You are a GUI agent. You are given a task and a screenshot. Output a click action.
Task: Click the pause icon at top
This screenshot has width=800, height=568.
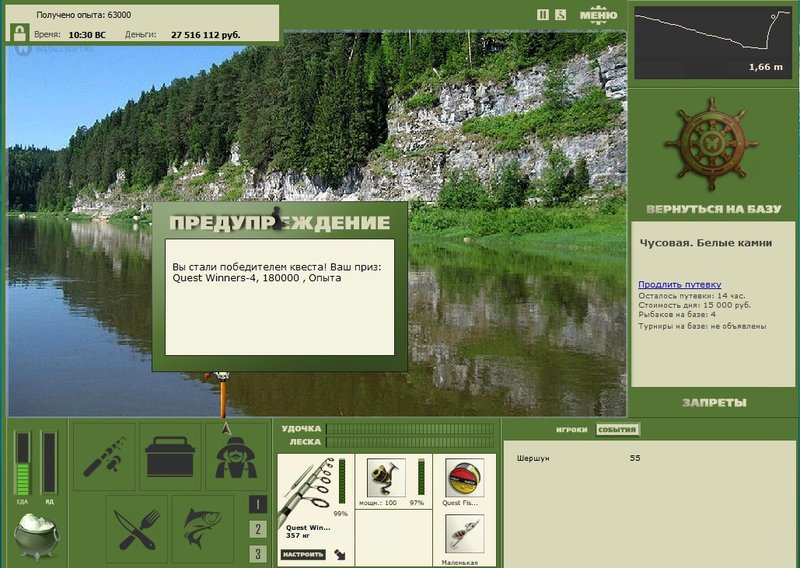543,15
